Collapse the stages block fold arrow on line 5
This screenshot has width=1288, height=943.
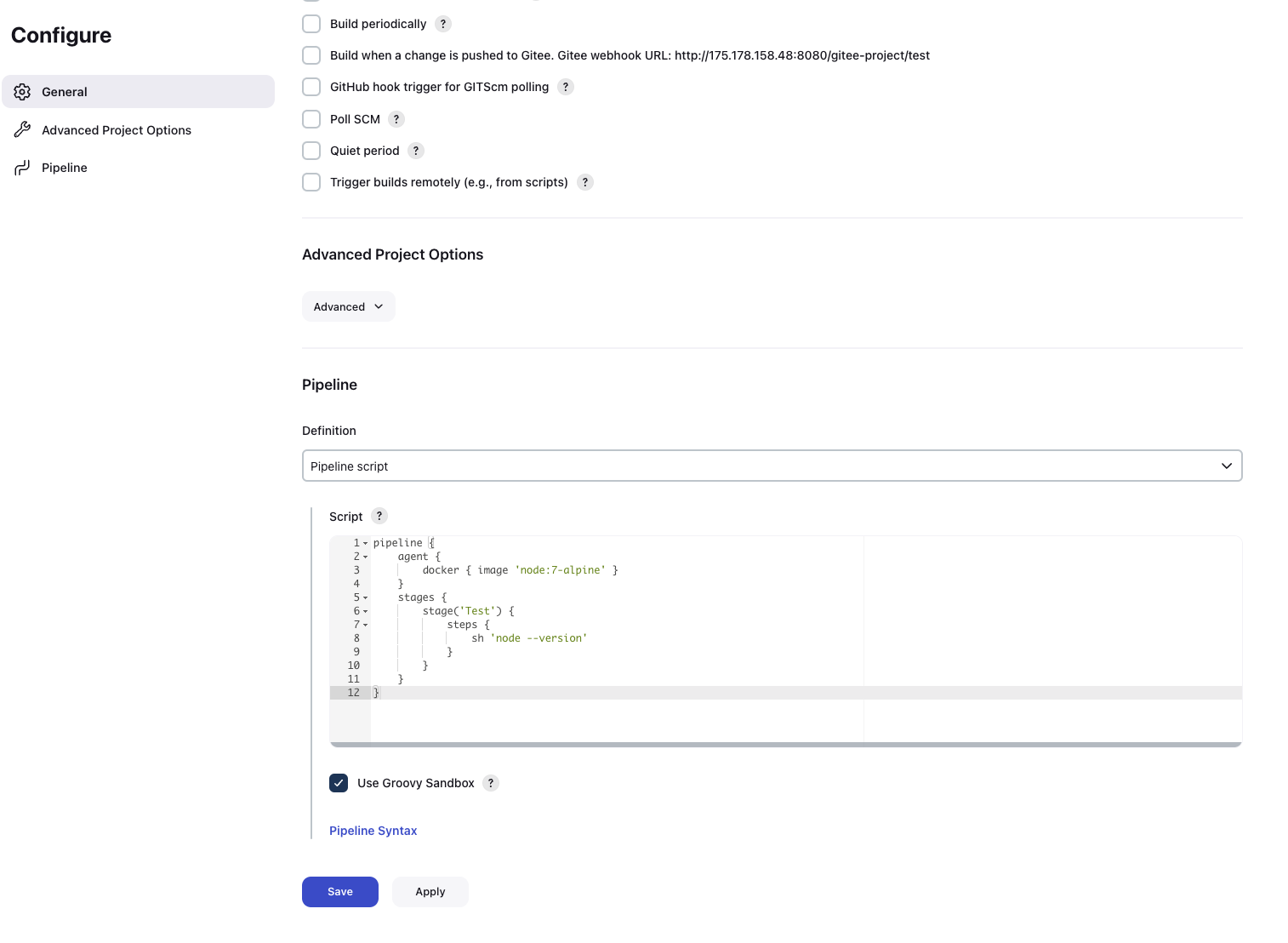tap(366, 597)
